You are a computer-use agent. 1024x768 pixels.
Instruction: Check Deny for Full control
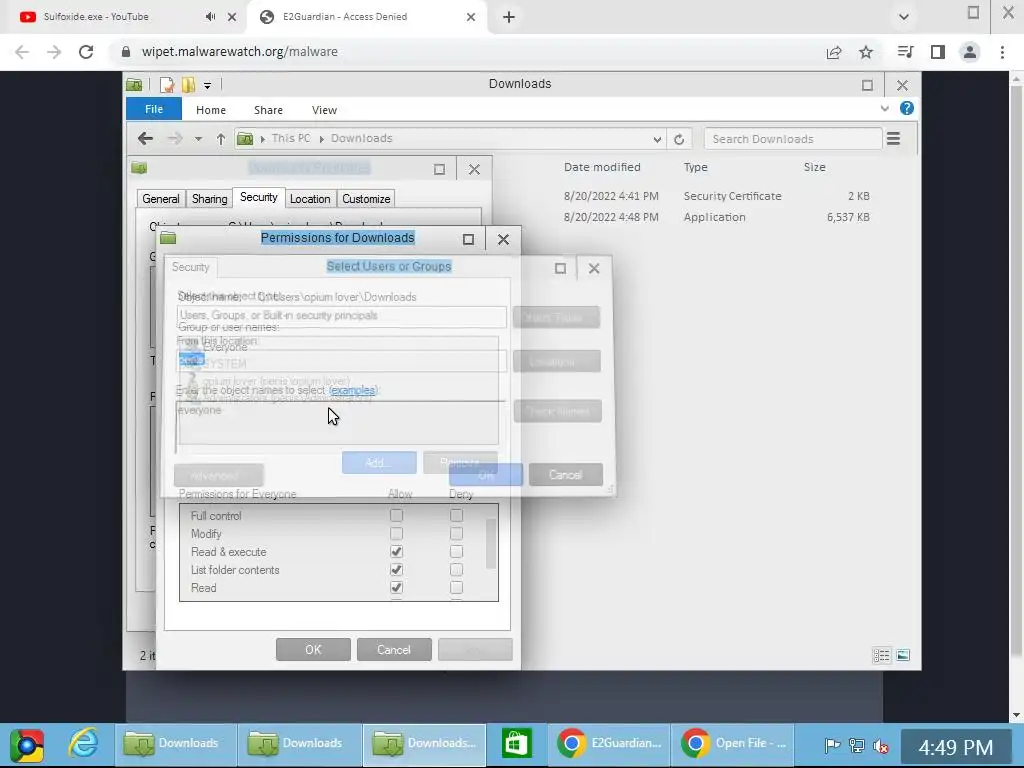456,516
